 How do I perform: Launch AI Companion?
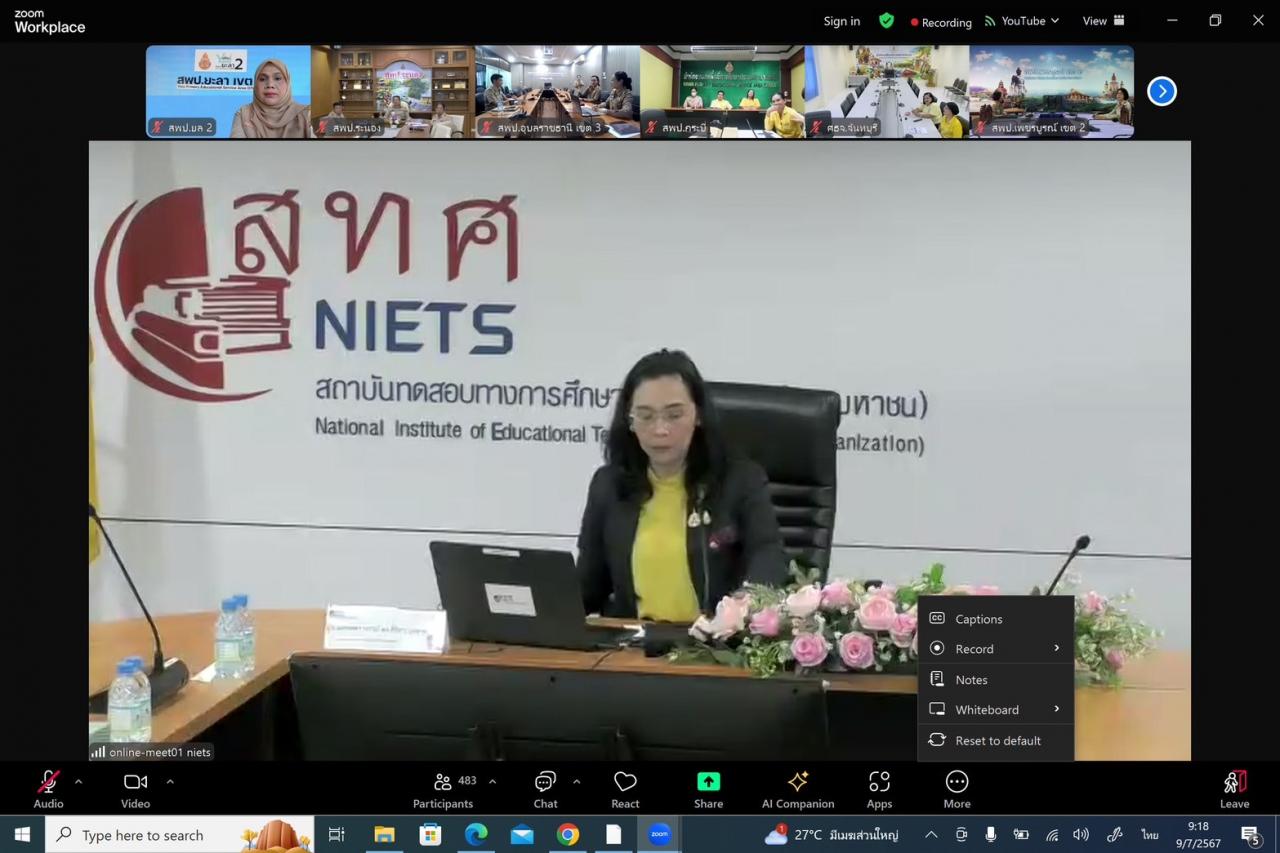[x=798, y=789]
